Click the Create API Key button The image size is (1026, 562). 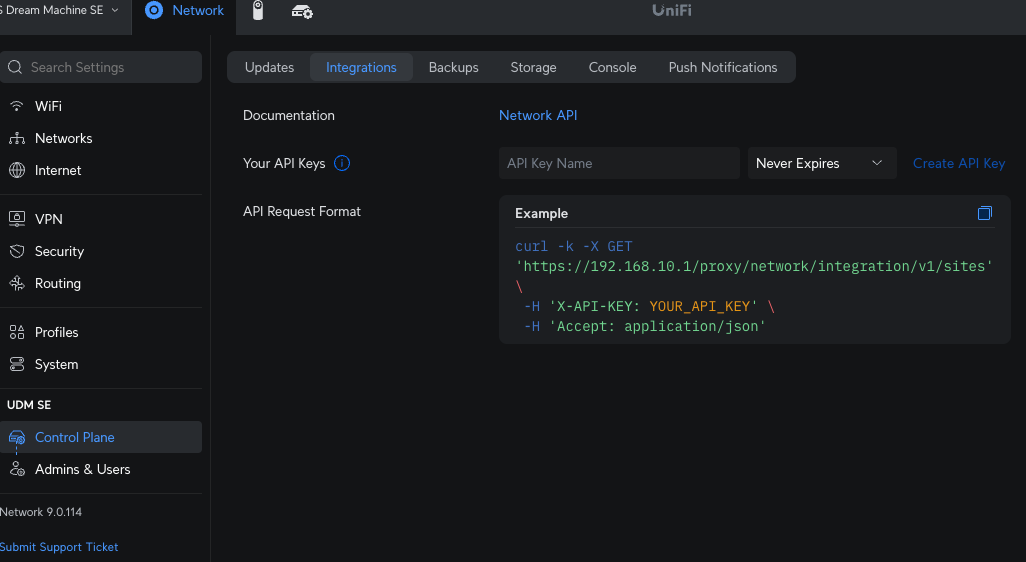pos(958,163)
